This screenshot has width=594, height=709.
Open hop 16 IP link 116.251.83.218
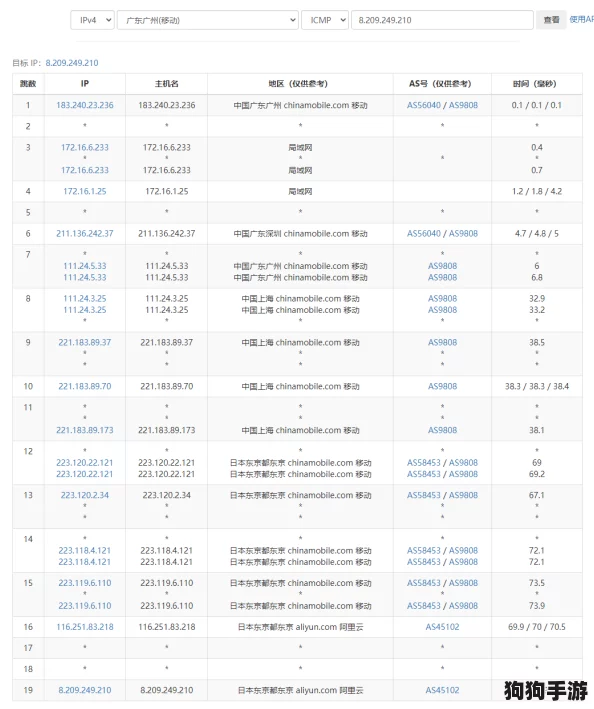85,627
